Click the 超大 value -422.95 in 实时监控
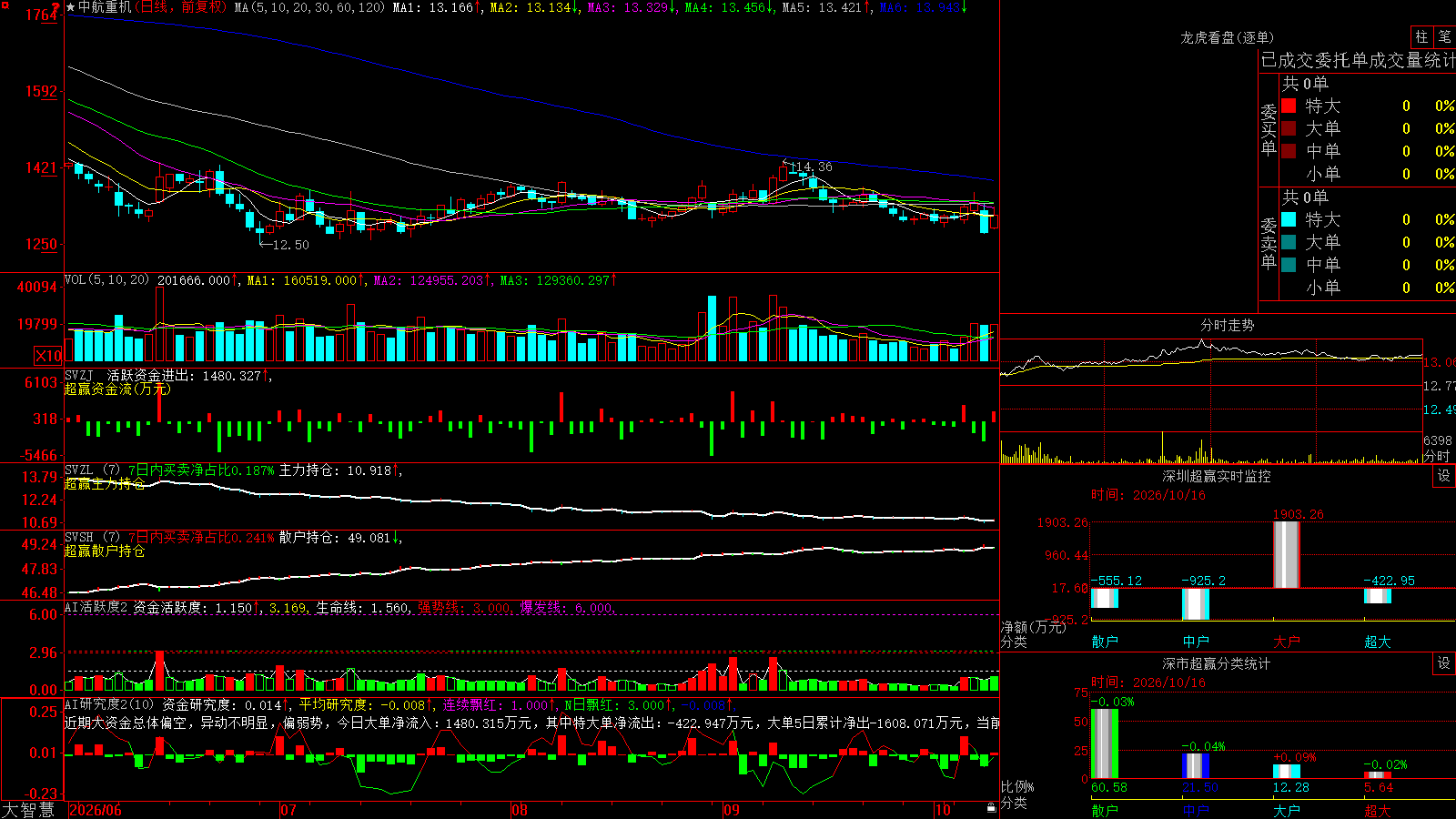This screenshot has width=1456, height=819. tap(1389, 581)
